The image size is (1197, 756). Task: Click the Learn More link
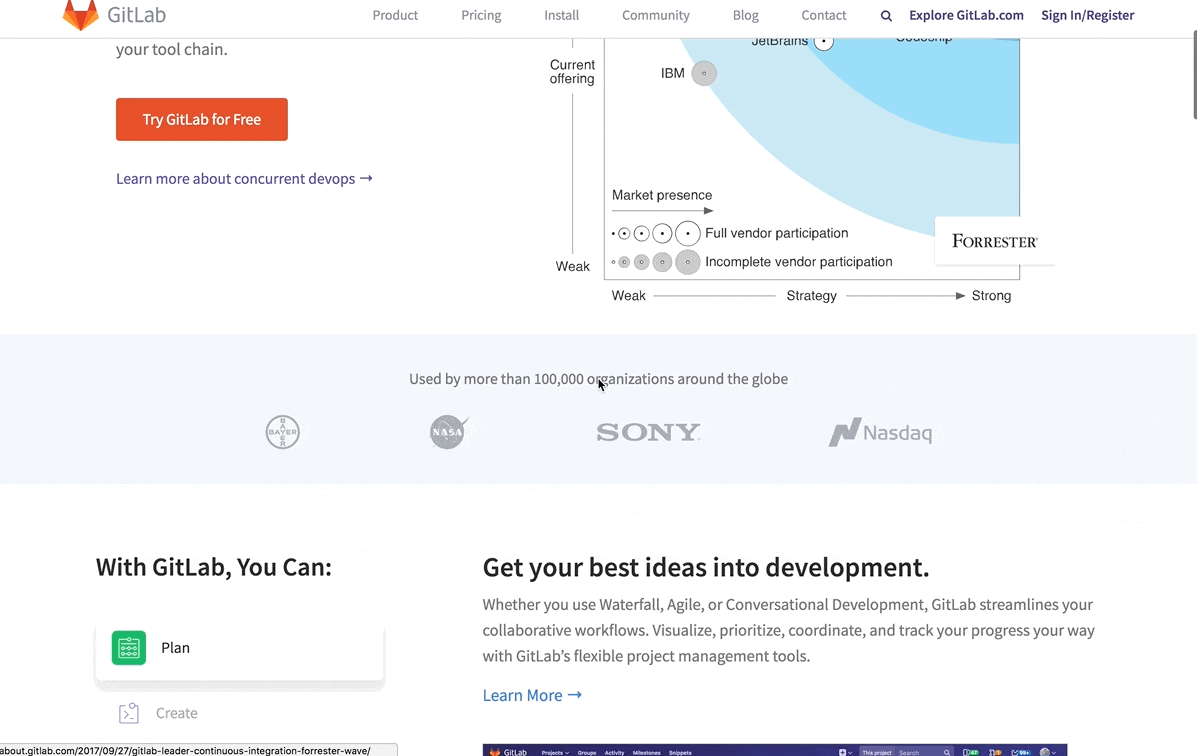tap(532, 695)
